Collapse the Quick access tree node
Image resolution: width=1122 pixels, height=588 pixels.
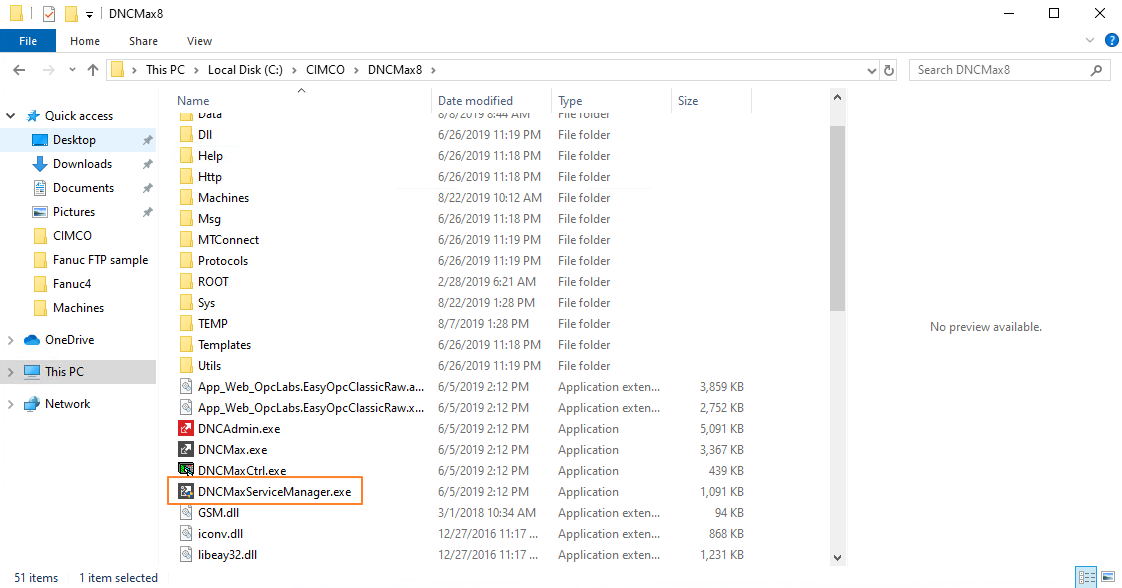click(11, 116)
